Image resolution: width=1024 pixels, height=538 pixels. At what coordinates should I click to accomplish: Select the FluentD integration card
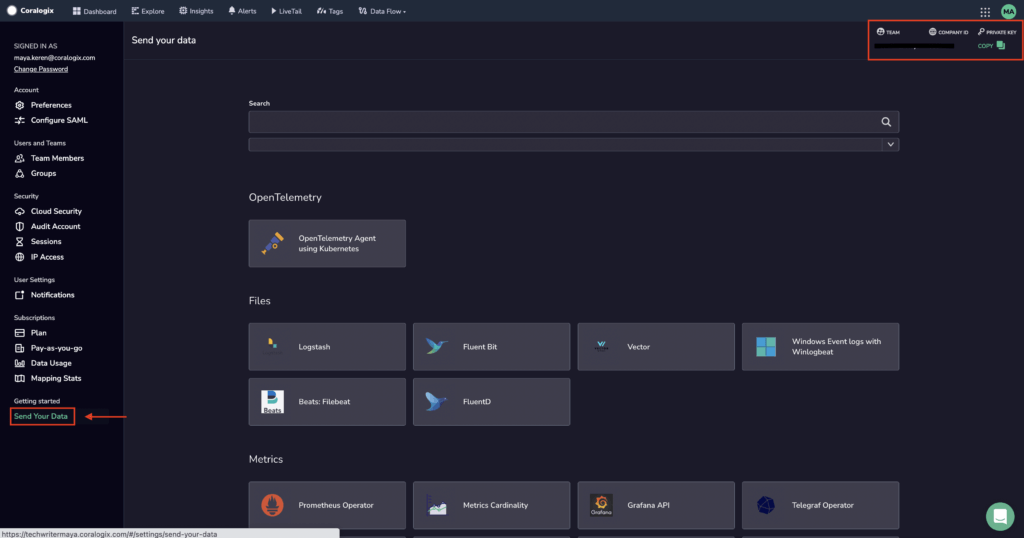click(x=492, y=402)
